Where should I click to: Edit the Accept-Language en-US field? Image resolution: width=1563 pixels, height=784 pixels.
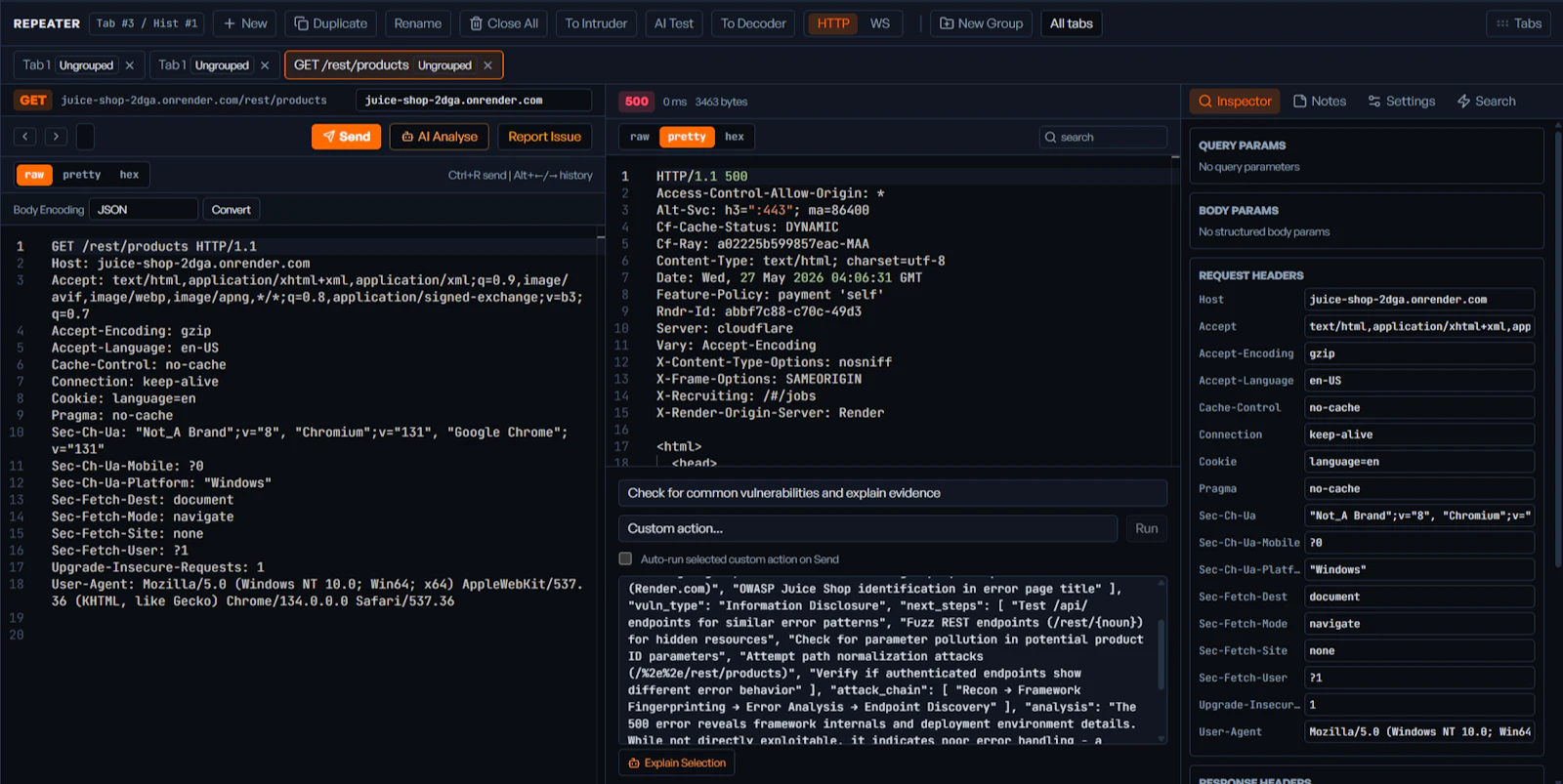(1419, 381)
